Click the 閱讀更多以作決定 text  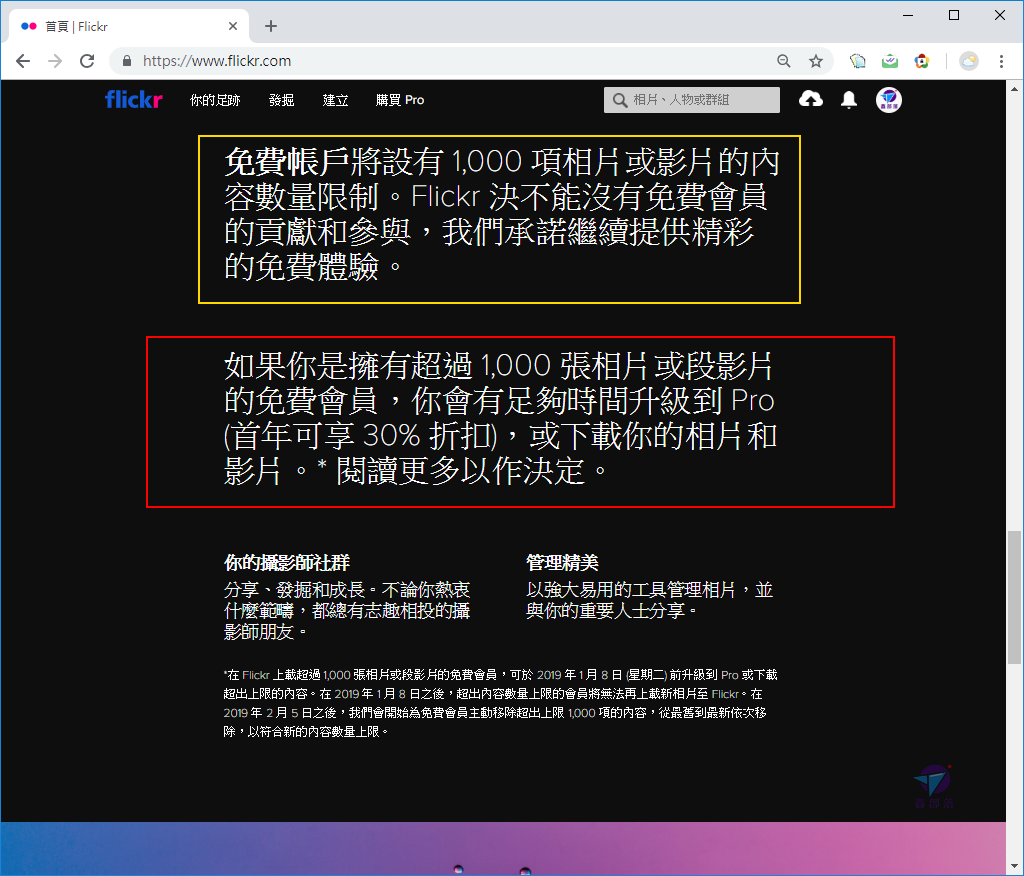coord(460,470)
